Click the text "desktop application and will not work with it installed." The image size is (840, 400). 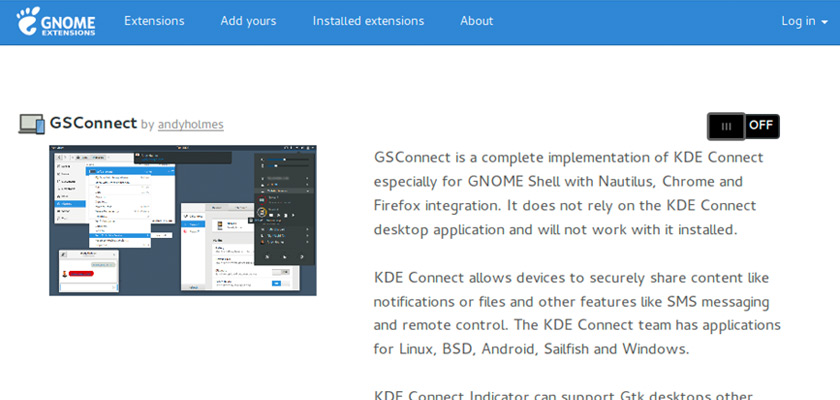[556, 230]
